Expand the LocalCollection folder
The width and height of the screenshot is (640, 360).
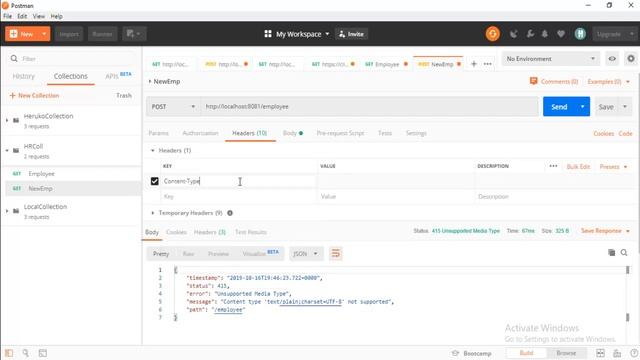click(x=7, y=211)
